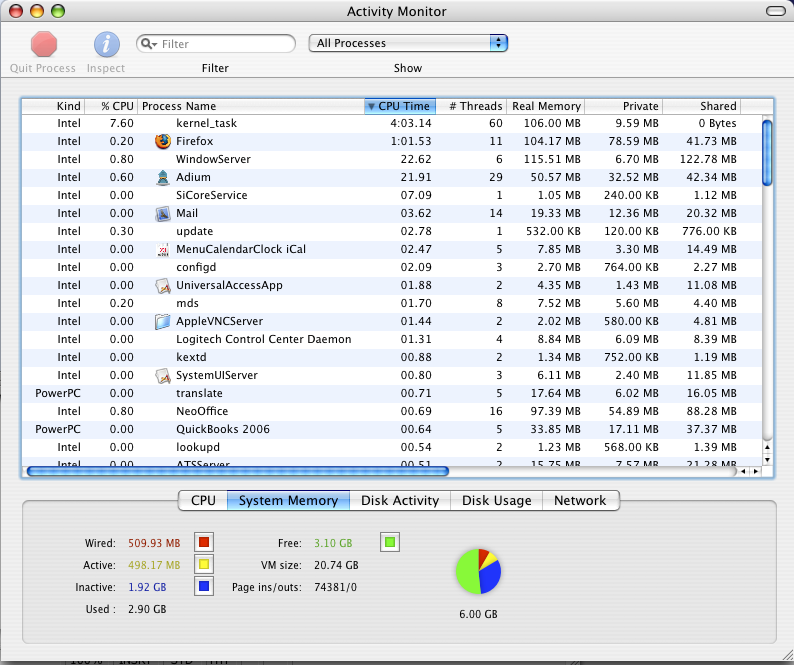Click the UniversalAccessApp icon
Viewport: 794px width, 665px height.
[163, 286]
